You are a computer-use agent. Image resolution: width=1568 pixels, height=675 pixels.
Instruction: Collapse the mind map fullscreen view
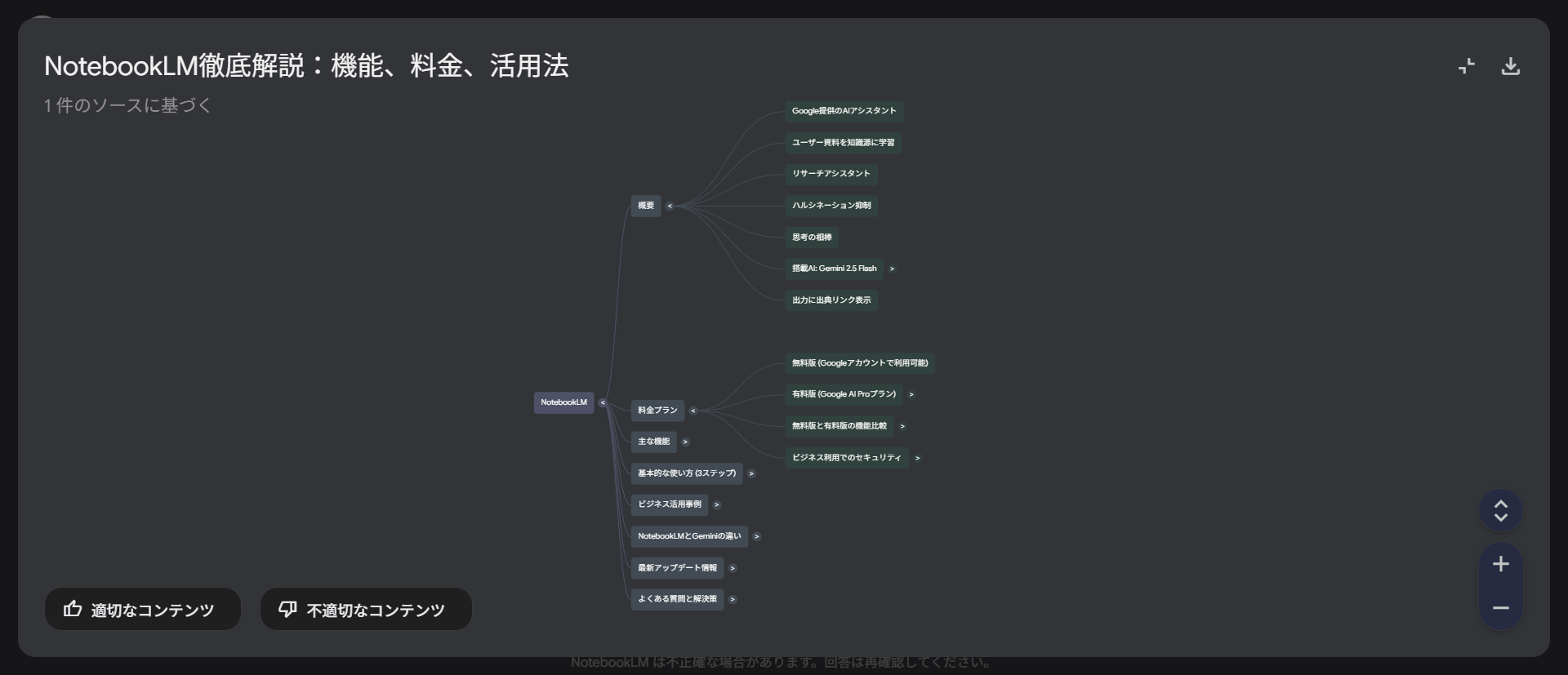pyautogui.click(x=1467, y=66)
